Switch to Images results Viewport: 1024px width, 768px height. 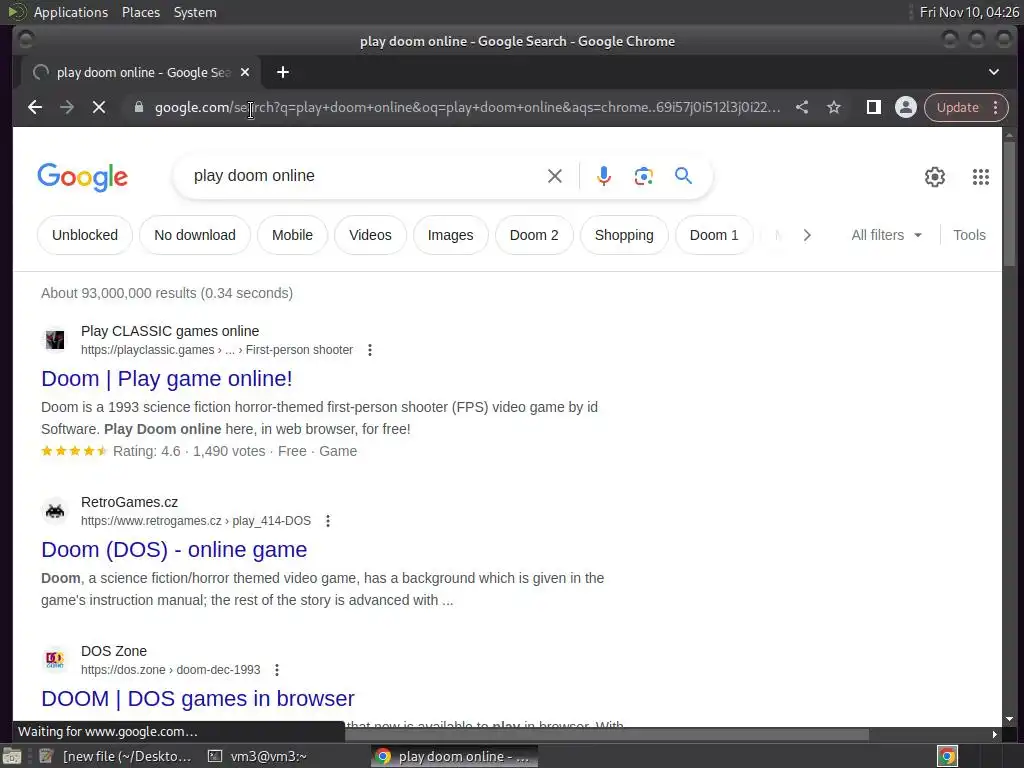(x=451, y=235)
